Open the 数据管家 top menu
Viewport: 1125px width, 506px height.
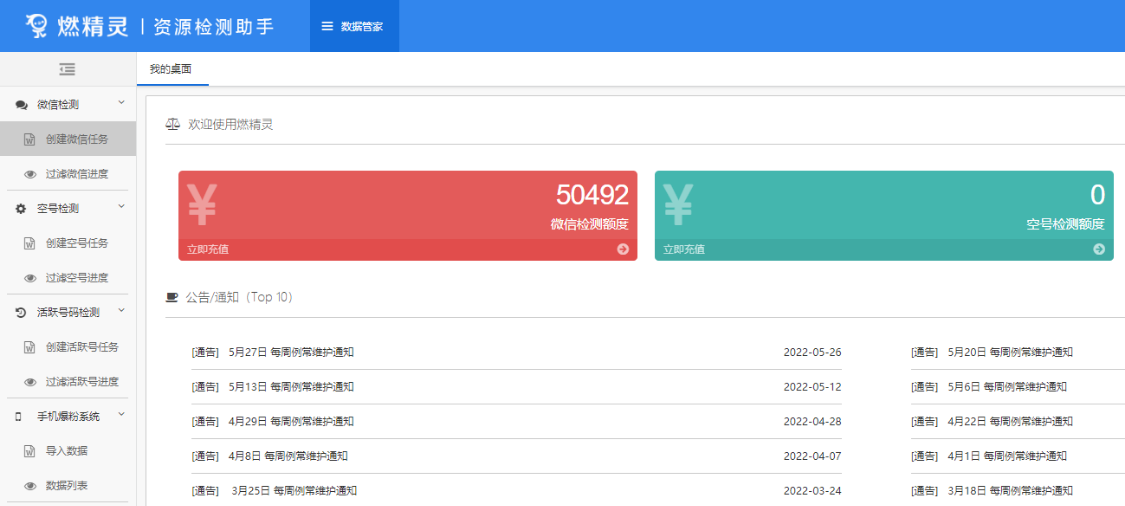click(354, 27)
